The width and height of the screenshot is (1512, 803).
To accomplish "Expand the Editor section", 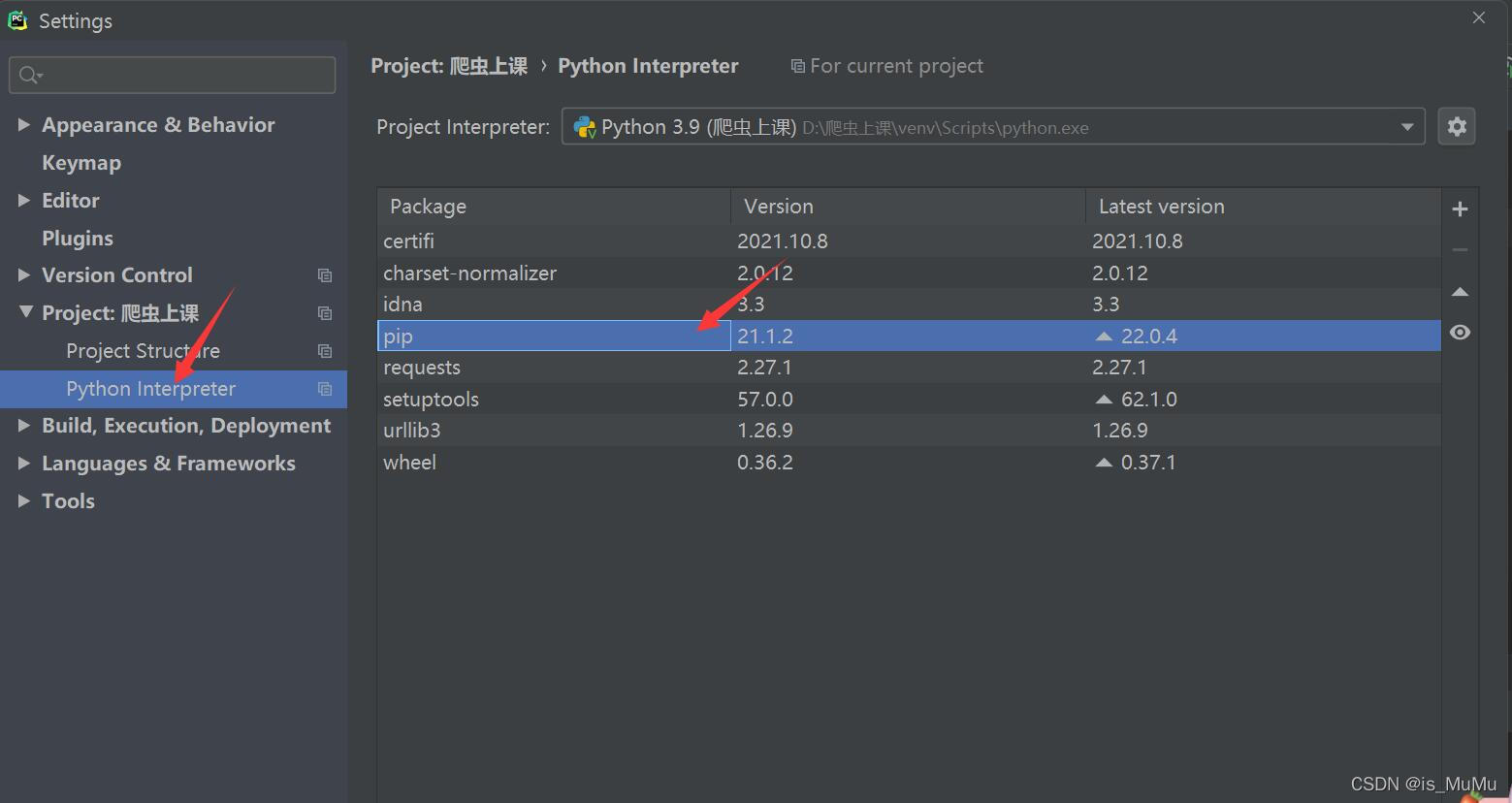I will coord(24,200).
